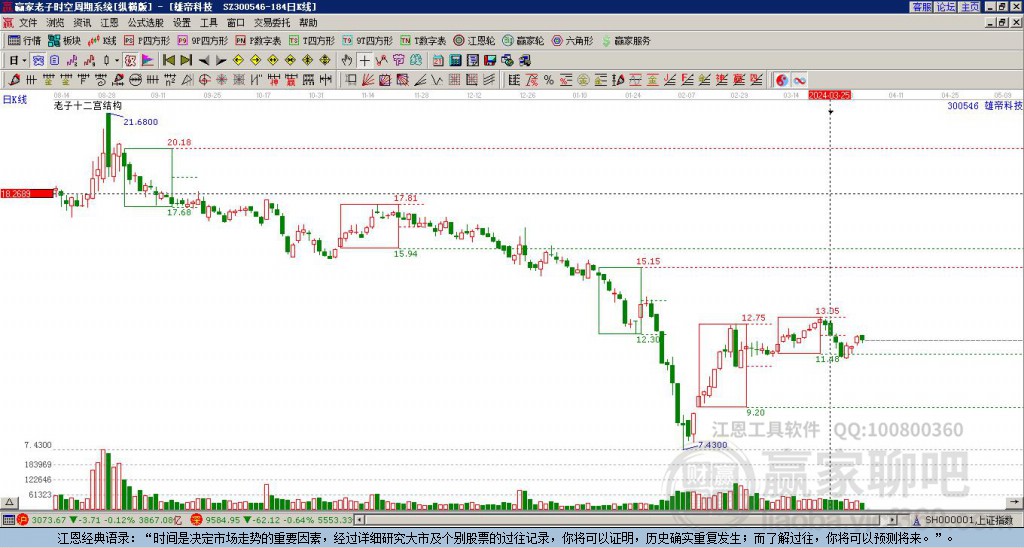
Task: Toggle the infinity symbol icon
Action: (799, 80)
